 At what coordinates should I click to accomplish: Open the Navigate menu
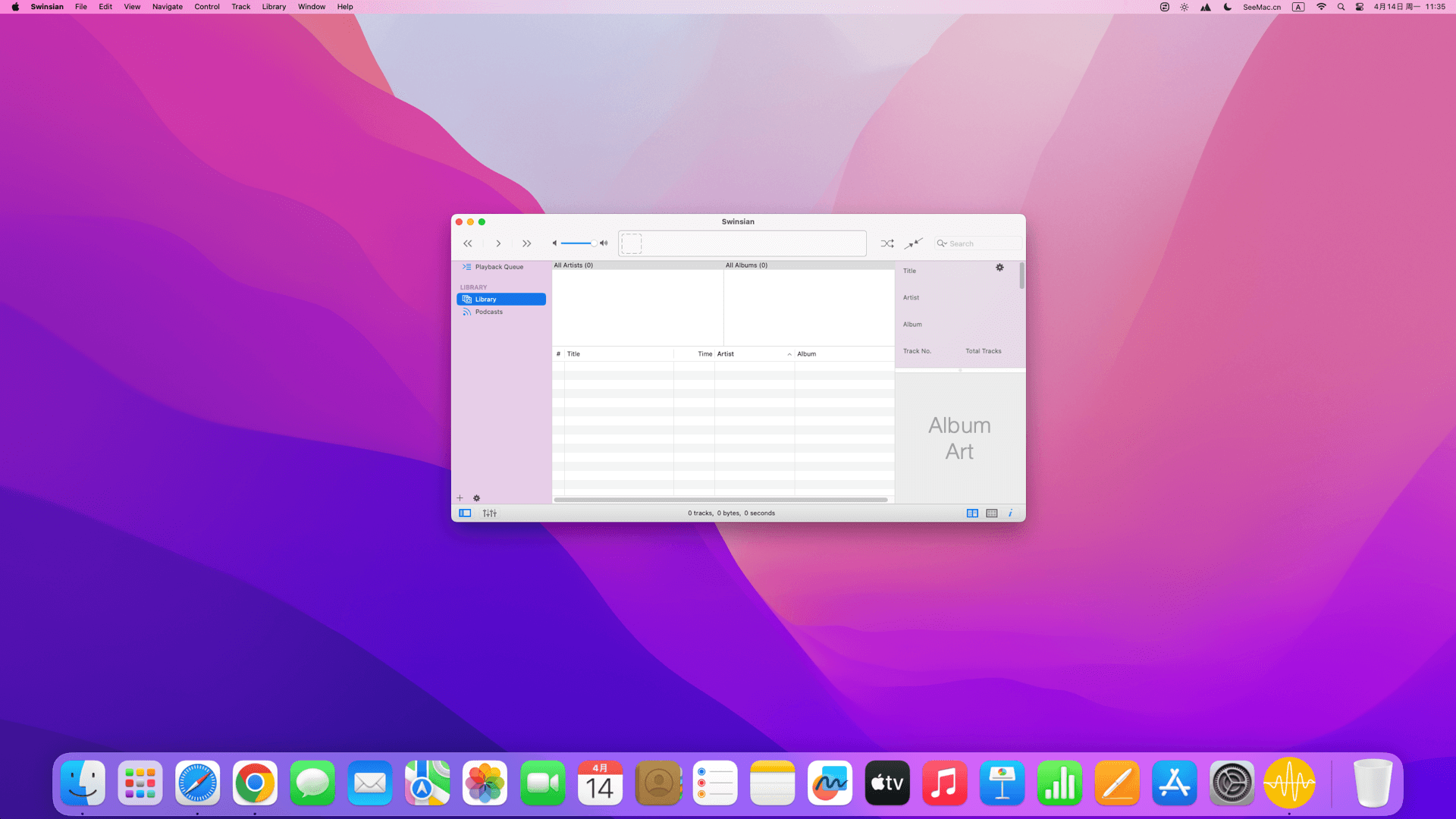tap(167, 7)
